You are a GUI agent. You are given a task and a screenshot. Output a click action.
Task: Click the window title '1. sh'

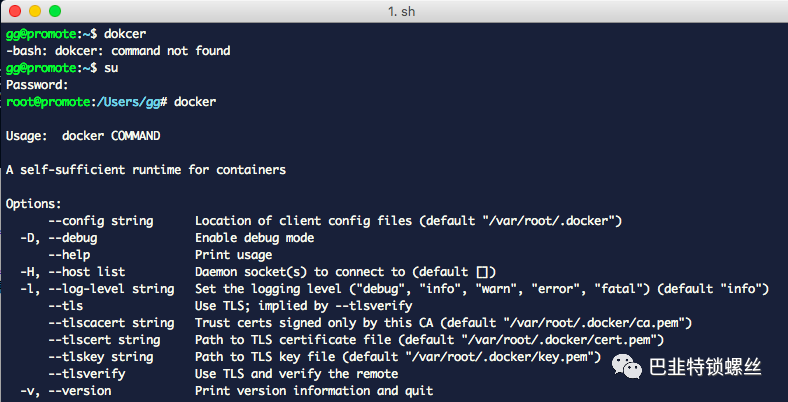402,11
